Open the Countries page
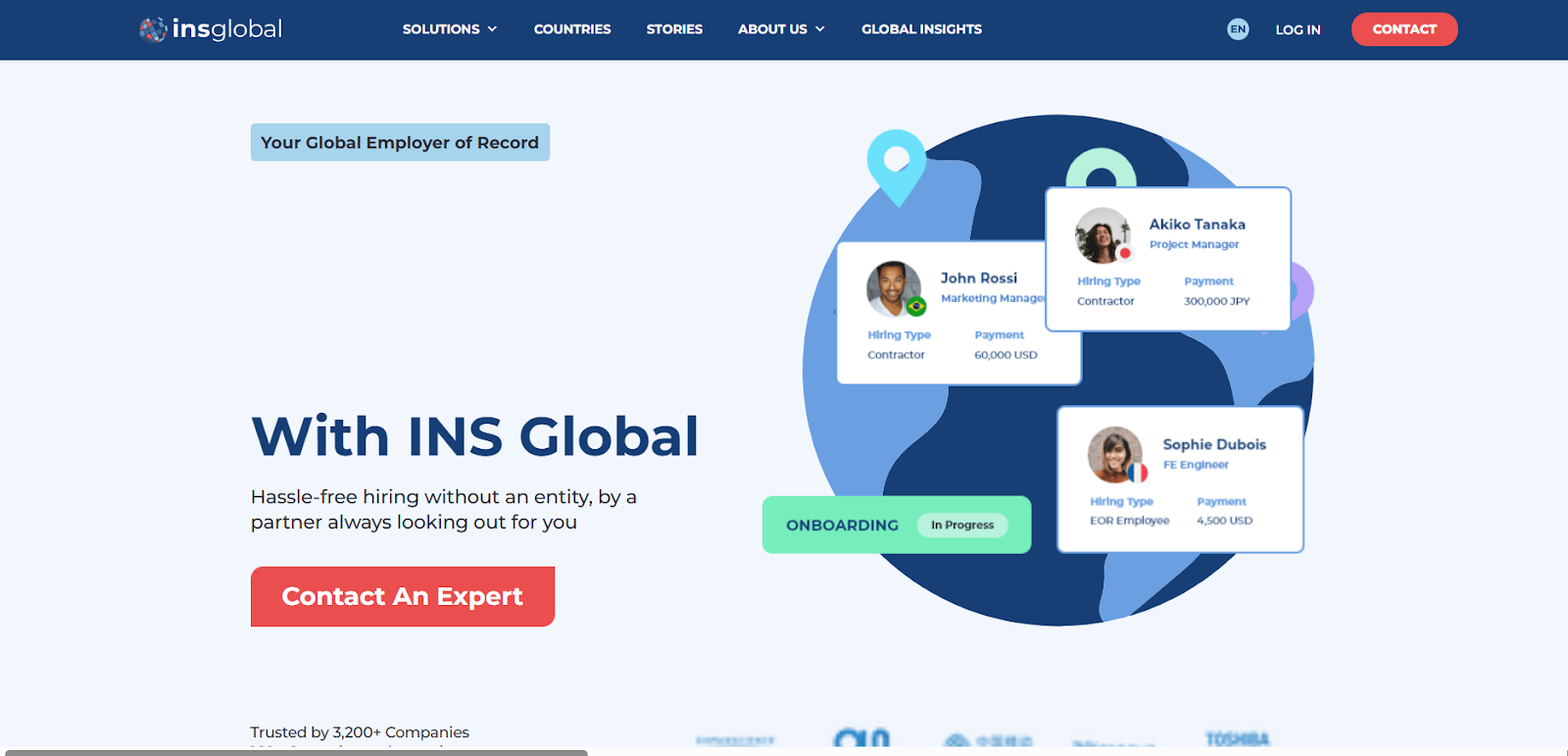 (x=572, y=29)
